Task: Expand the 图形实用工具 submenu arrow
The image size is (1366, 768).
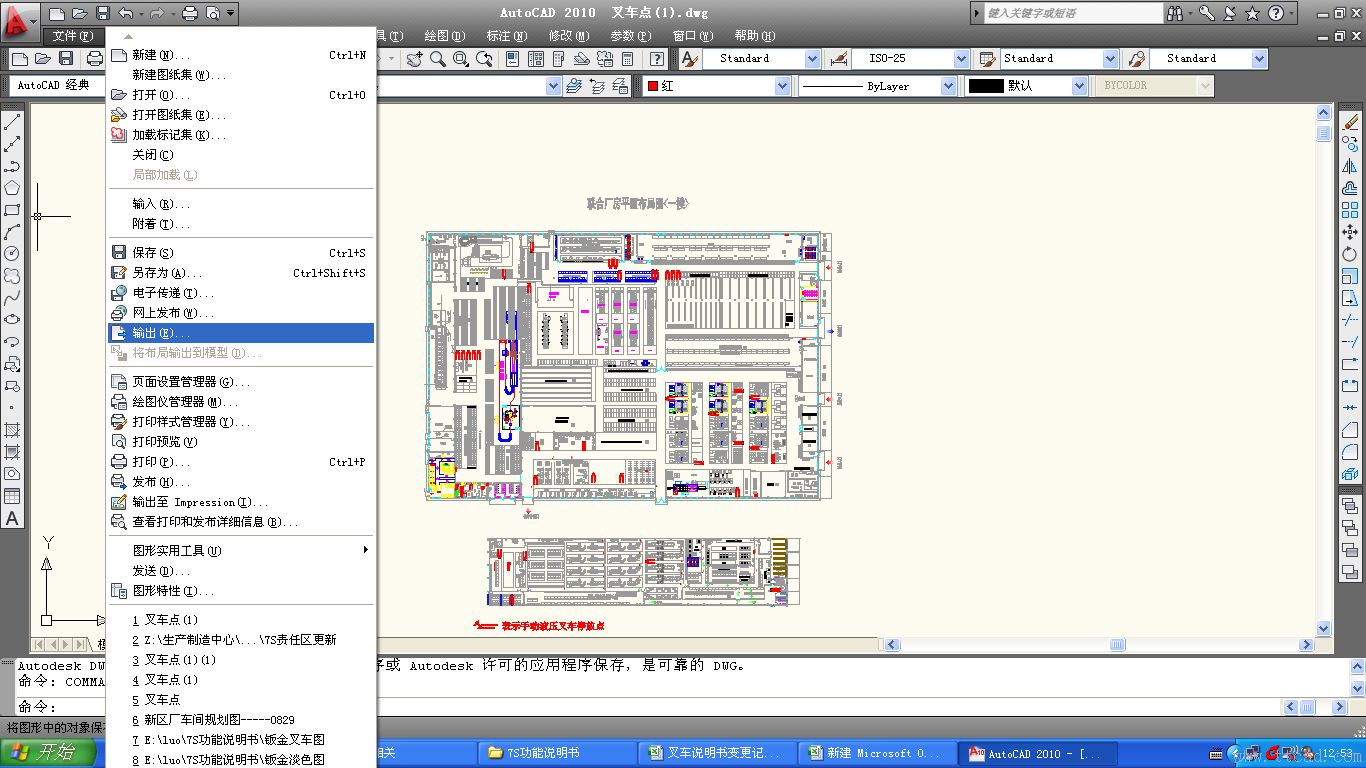Action: 365,550
